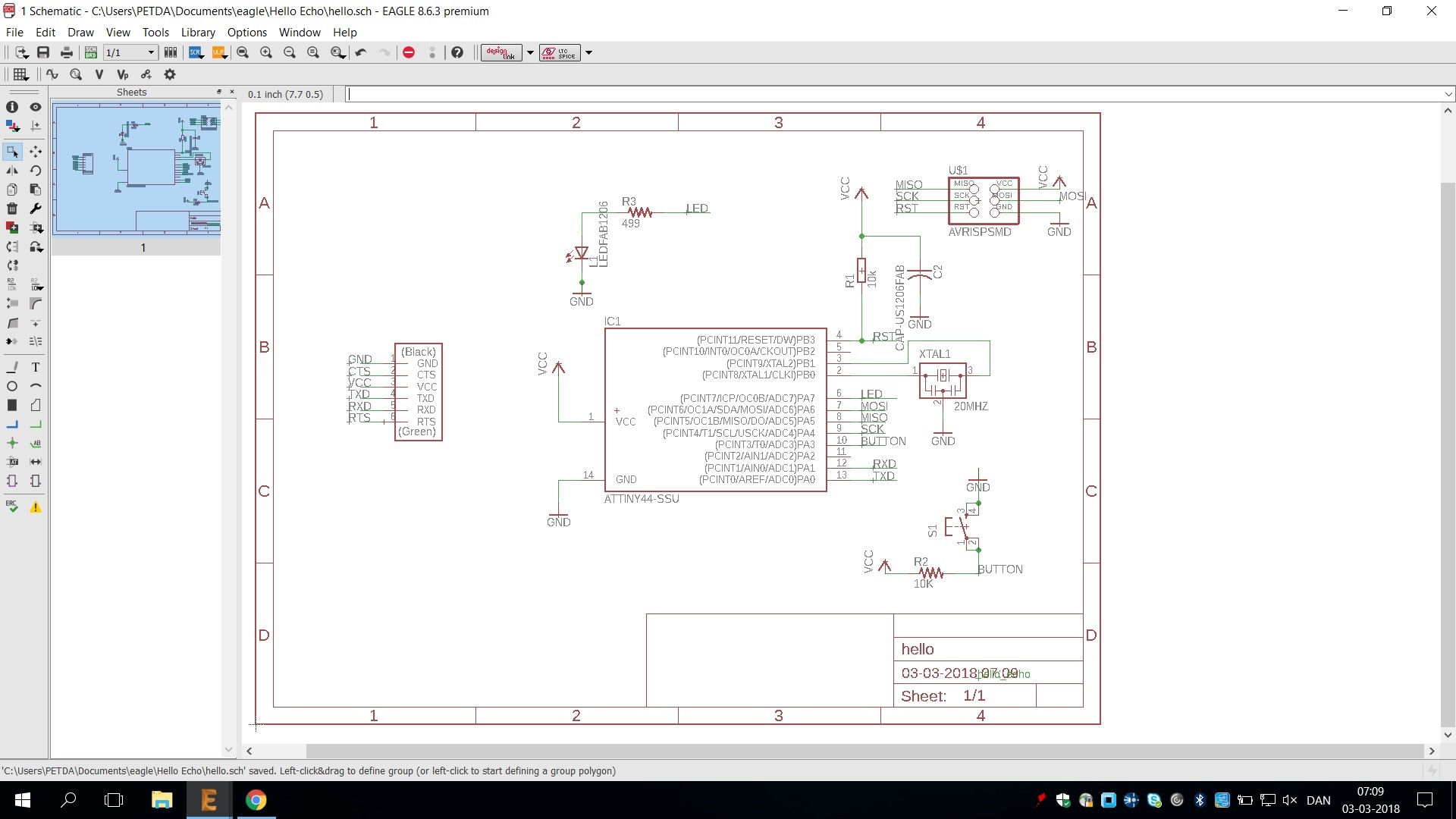
Task: Click the Move tool icon
Action: (35, 152)
